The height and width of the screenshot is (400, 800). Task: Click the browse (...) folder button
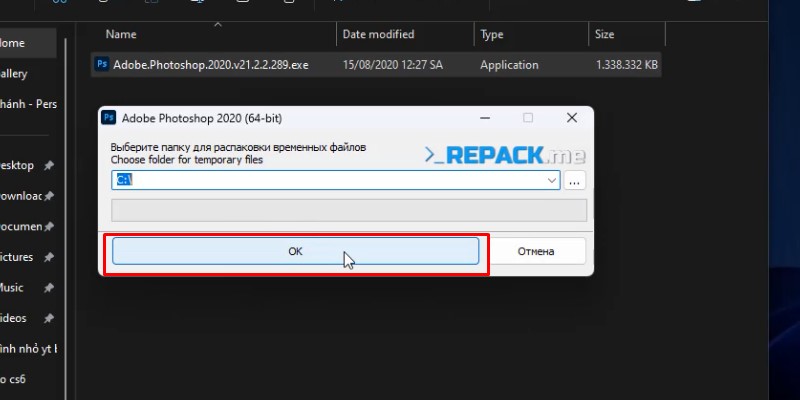coord(574,181)
